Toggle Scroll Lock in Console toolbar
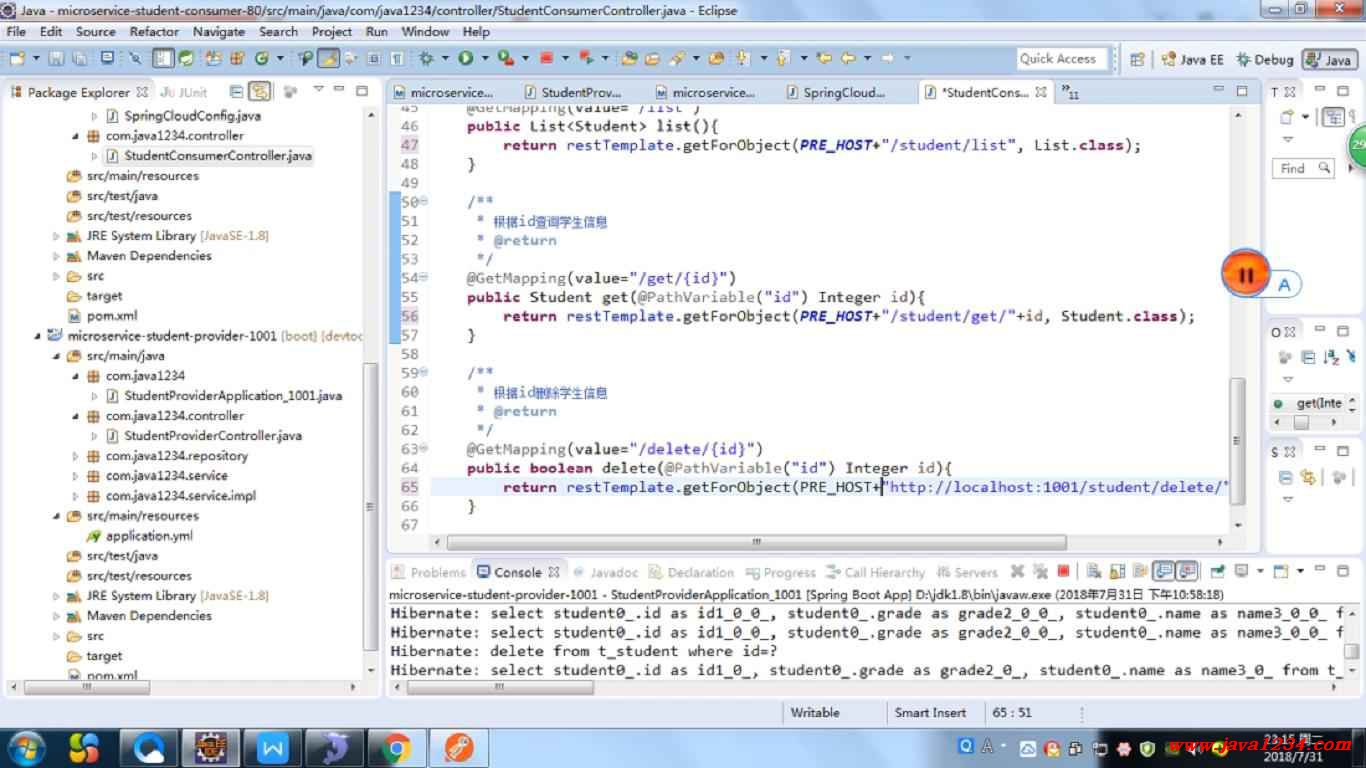Viewport: 1366px width, 768px height. tap(1117, 572)
